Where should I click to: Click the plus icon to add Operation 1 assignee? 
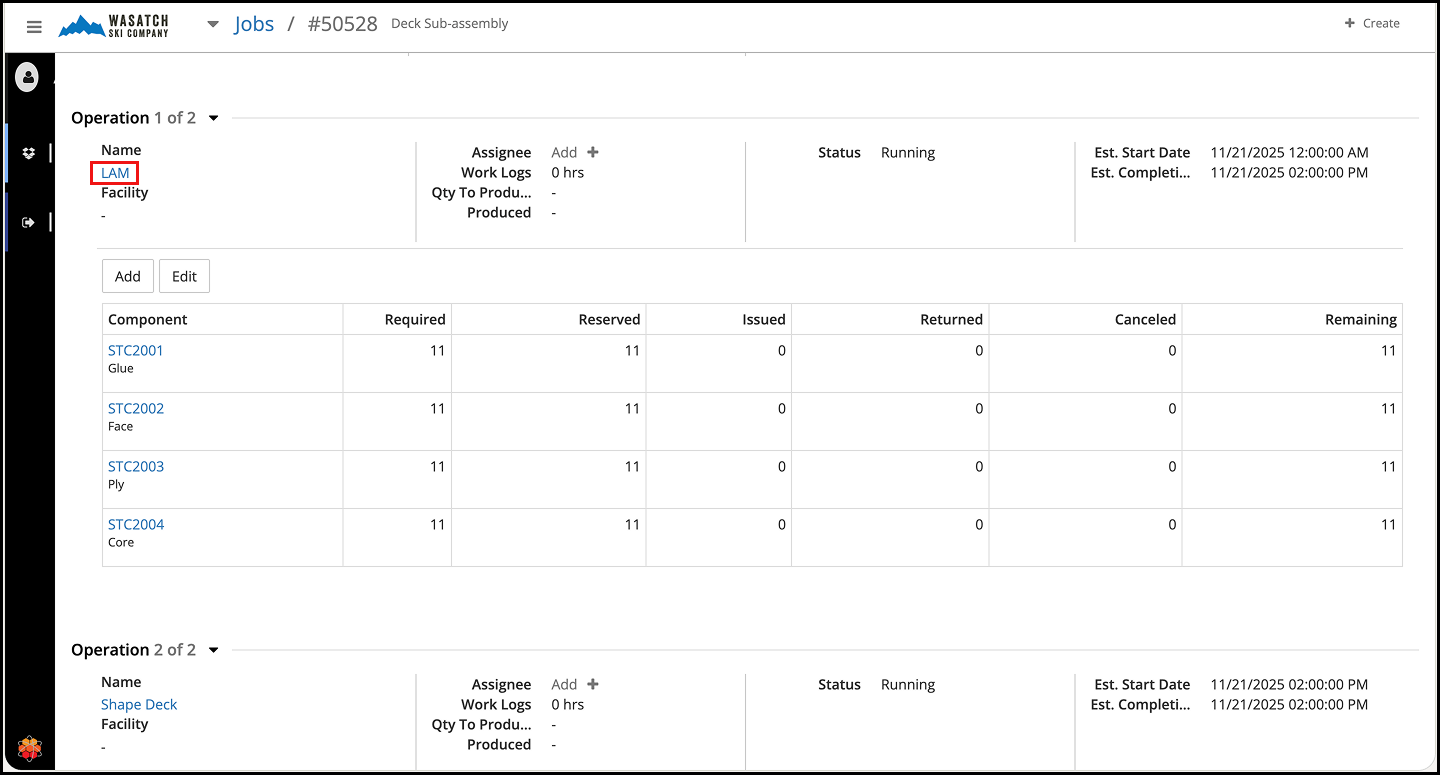click(593, 152)
